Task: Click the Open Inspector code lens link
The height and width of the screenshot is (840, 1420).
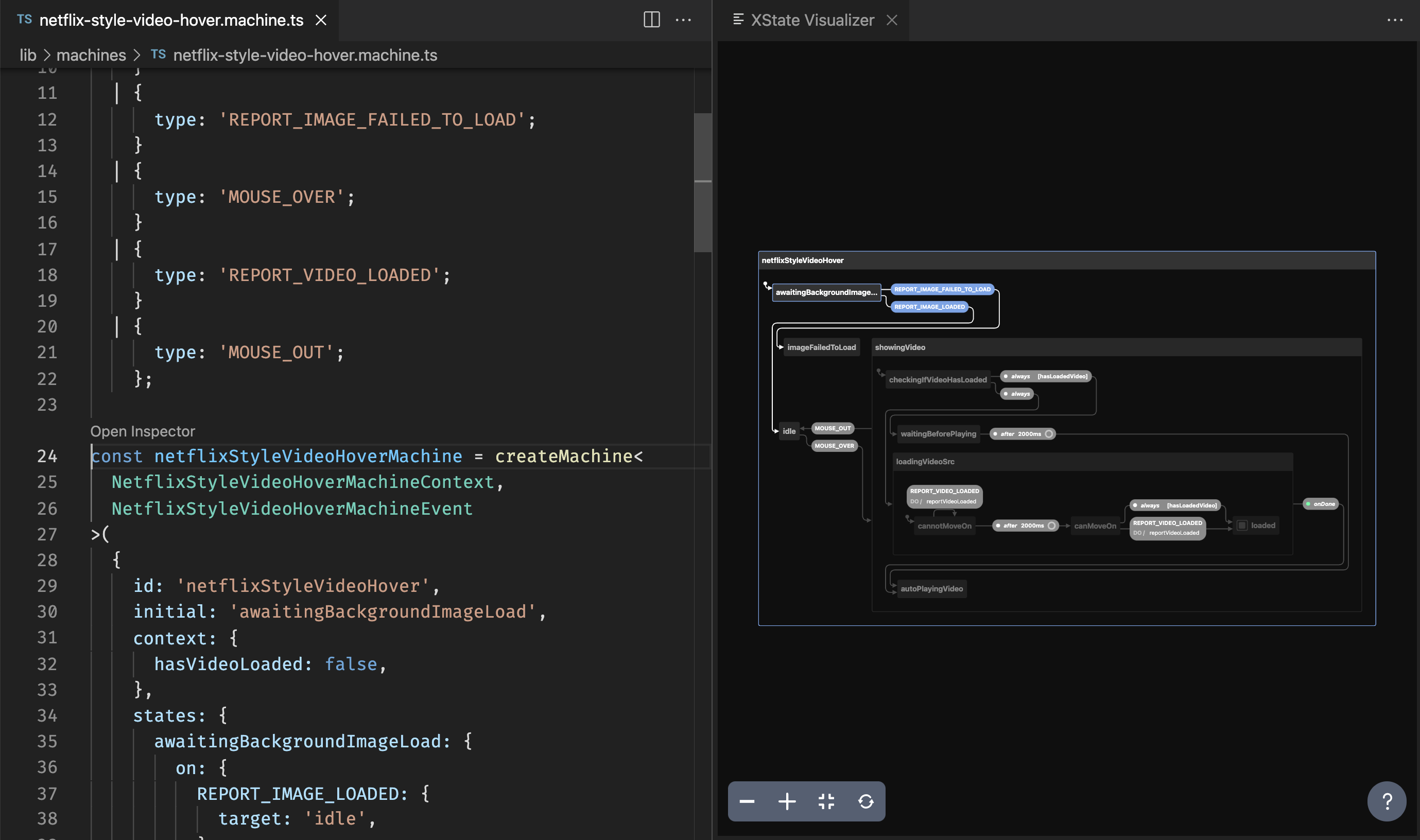Action: tap(143, 431)
